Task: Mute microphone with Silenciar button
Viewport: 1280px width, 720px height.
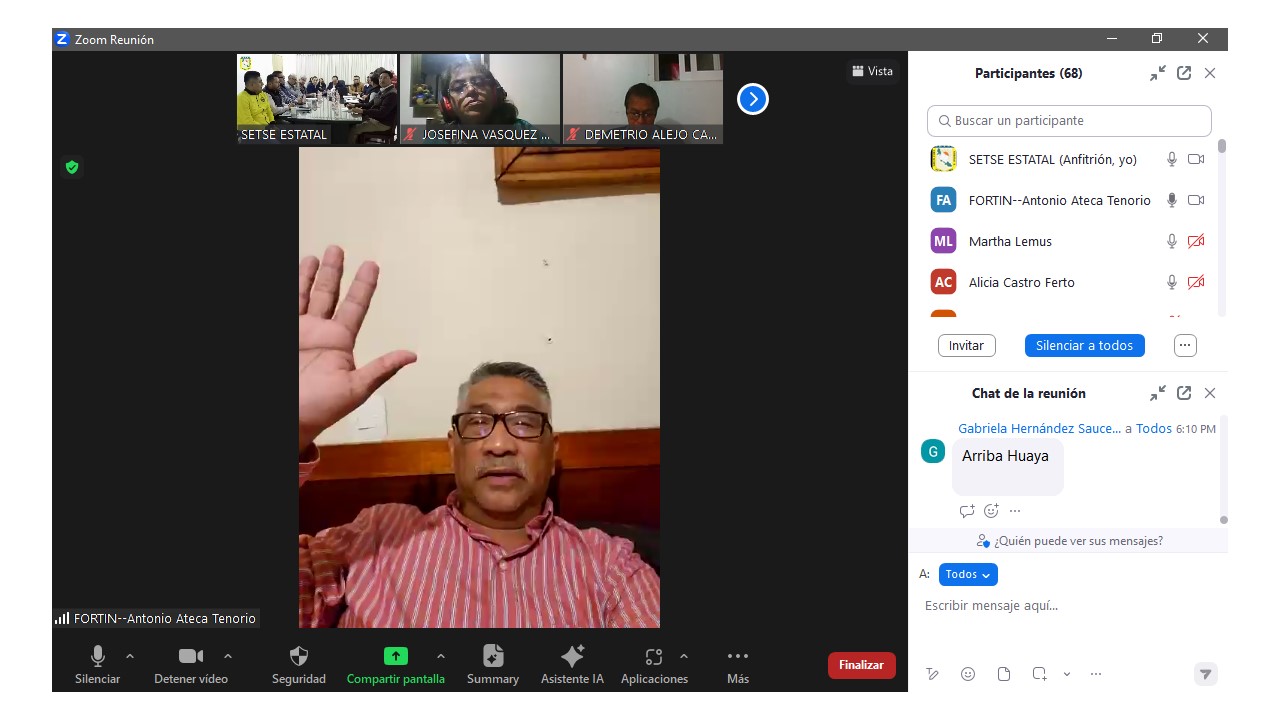Action: click(97, 657)
